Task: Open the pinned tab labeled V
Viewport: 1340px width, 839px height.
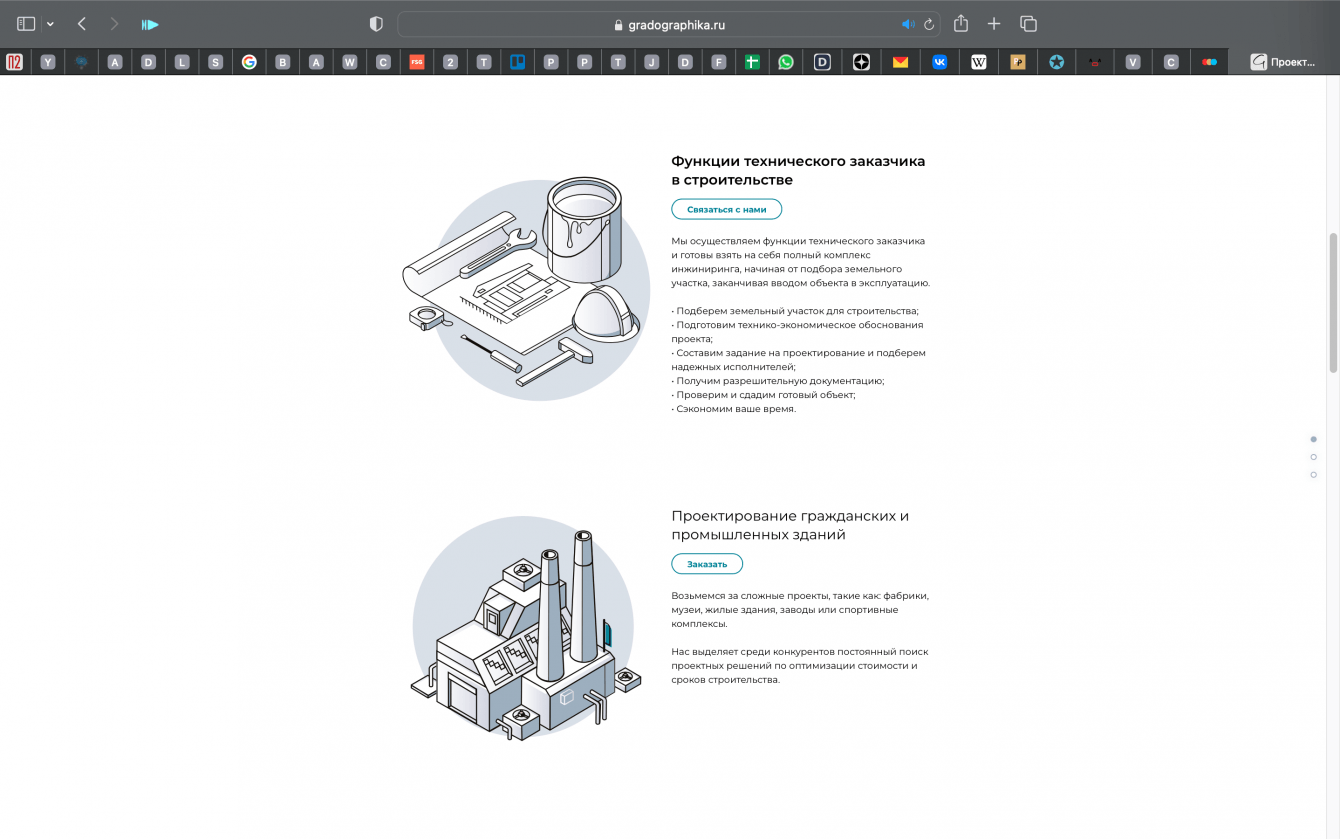Action: [1133, 62]
